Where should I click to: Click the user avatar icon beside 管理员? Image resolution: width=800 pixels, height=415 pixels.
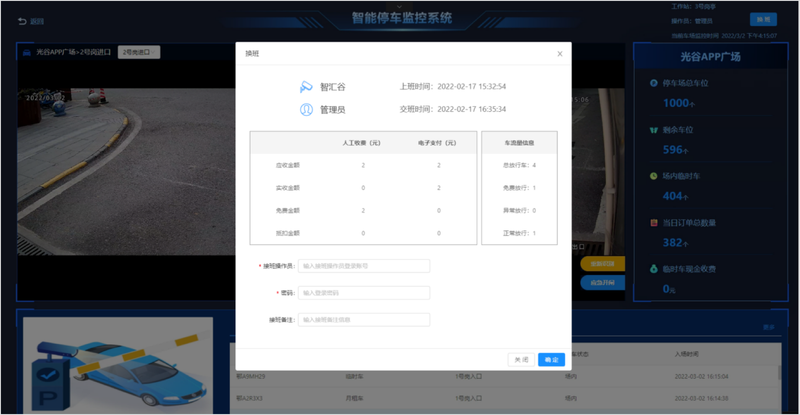(x=306, y=109)
